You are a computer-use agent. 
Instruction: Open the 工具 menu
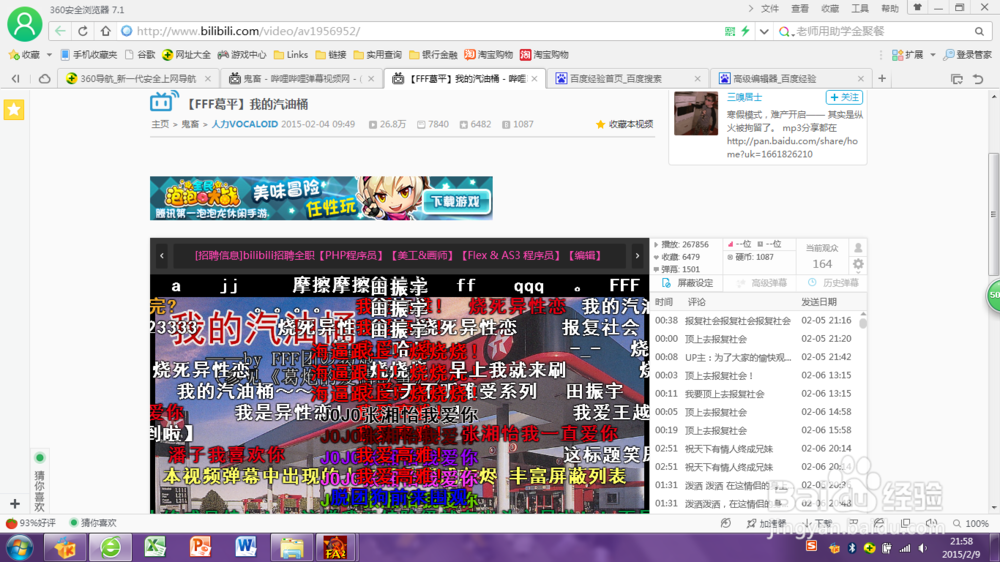coord(860,9)
